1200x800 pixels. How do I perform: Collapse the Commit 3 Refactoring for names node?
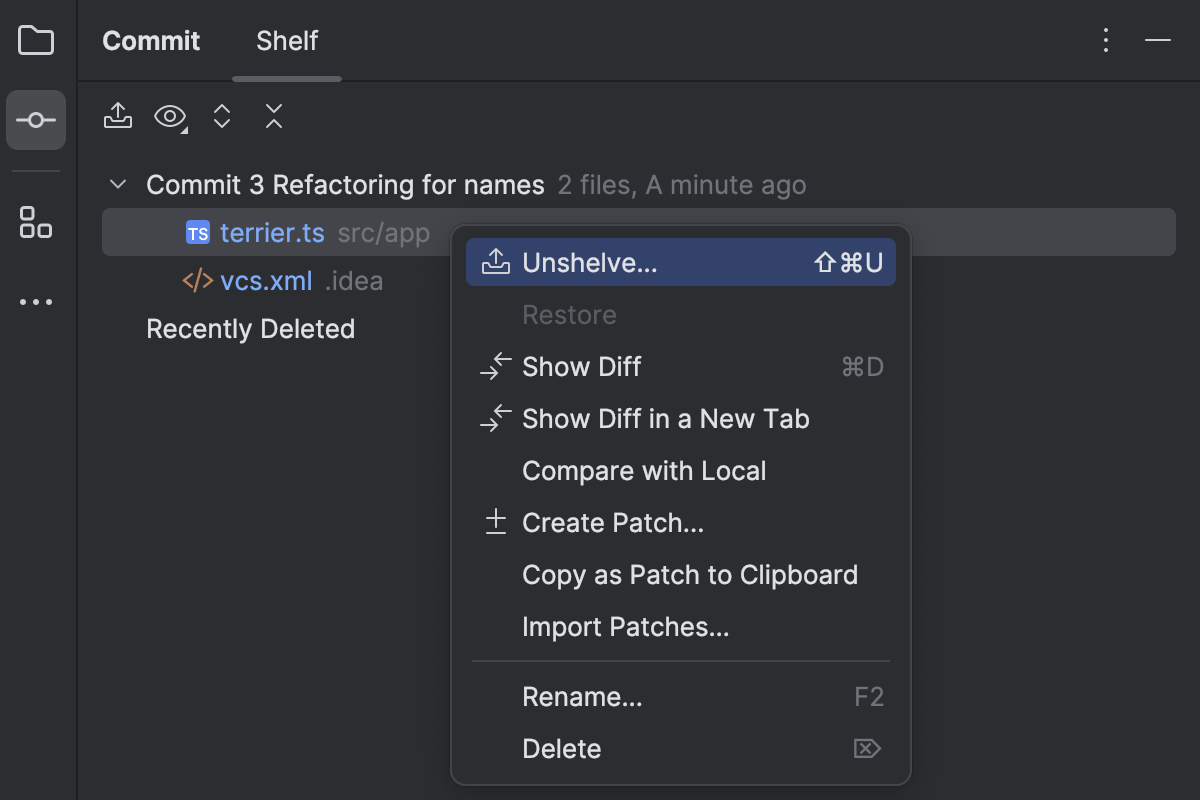click(117, 184)
